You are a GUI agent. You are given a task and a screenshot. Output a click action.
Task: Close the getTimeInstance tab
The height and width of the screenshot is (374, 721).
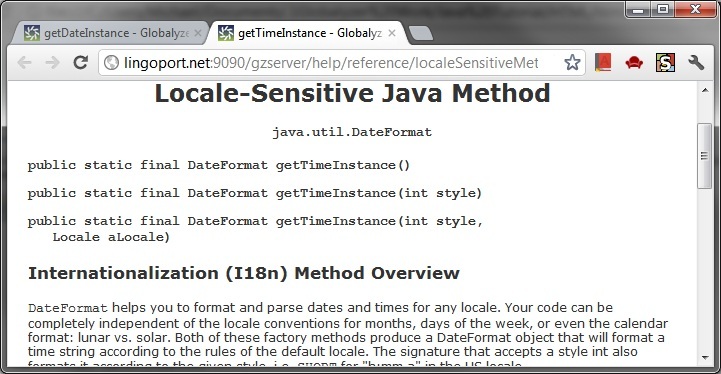click(392, 33)
